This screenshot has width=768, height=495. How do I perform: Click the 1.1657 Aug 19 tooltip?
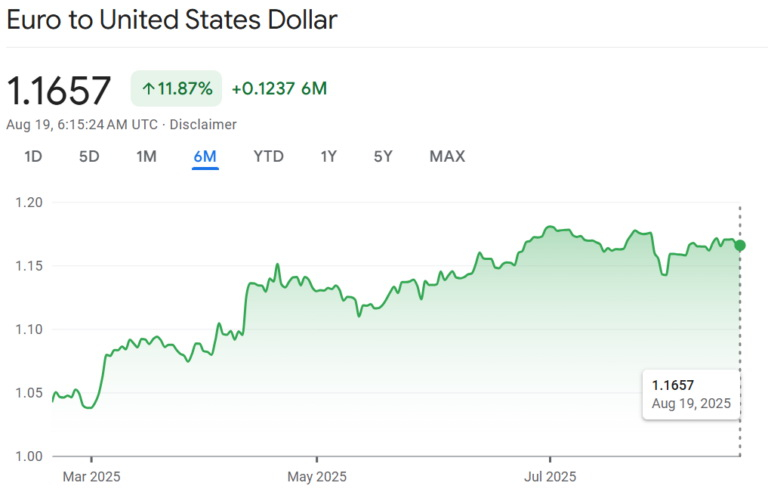pyautogui.click(x=691, y=394)
